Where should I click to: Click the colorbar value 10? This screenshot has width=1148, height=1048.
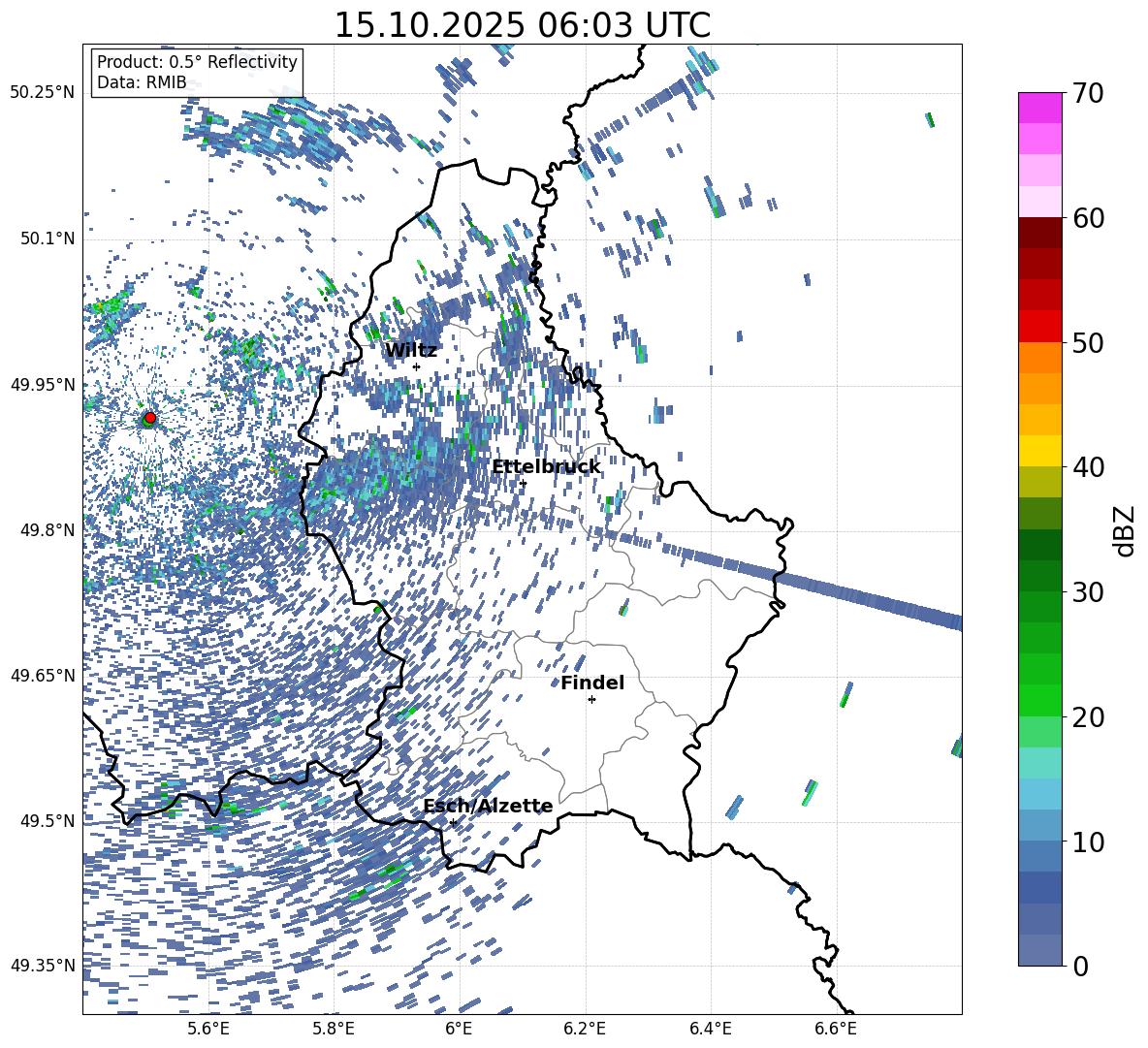[1088, 842]
